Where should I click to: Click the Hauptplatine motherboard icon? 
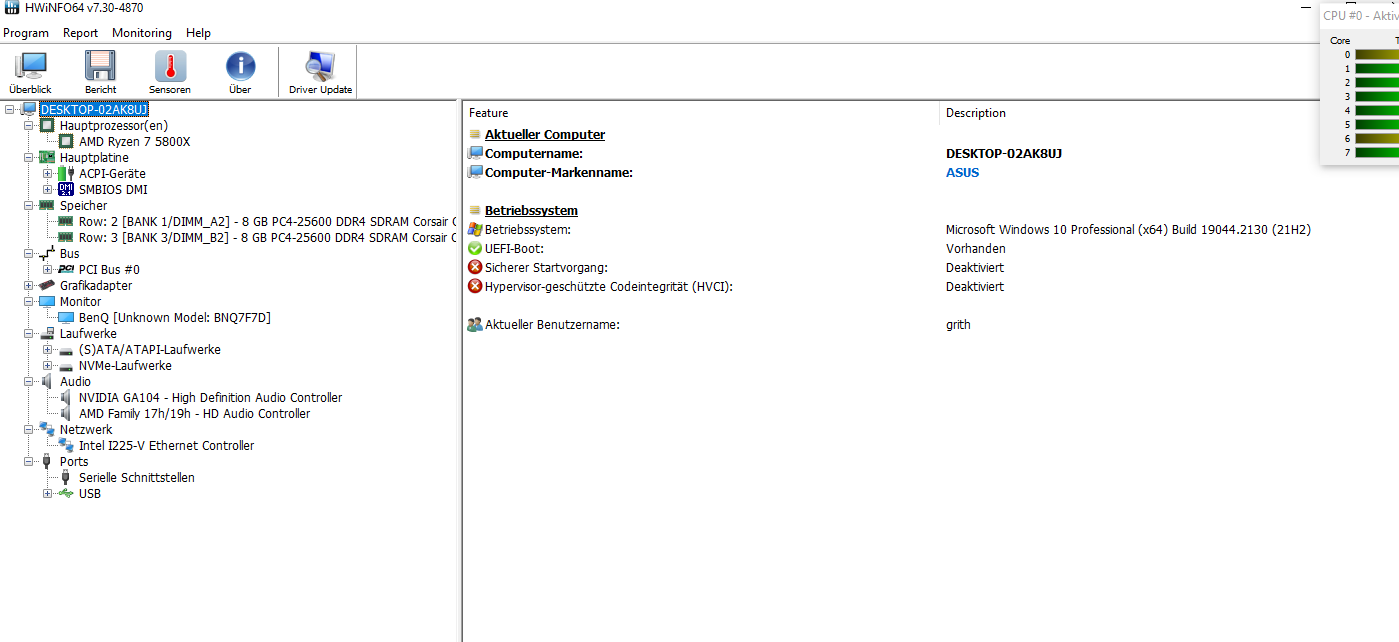pos(47,157)
